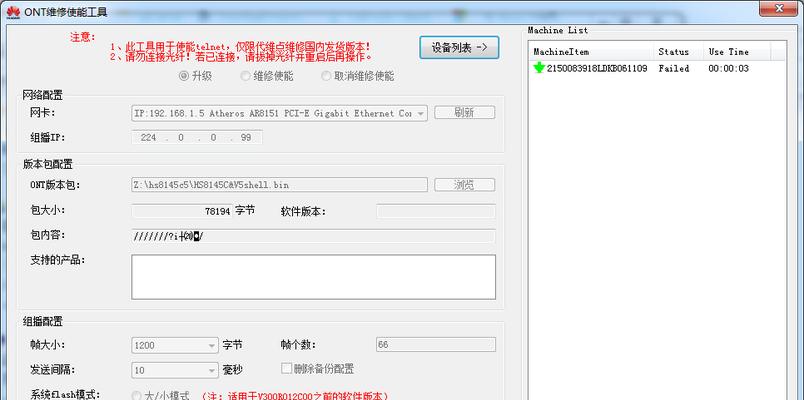Viewport: 804px width, 400px height.
Task: Click the 包大小 78194 field
Action: click(182, 211)
